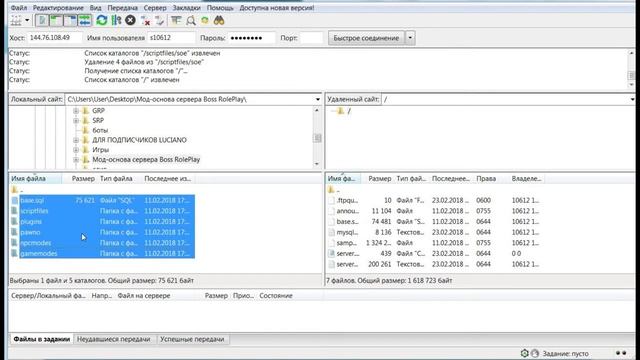Sort remote list by Владеле... column

526,178
